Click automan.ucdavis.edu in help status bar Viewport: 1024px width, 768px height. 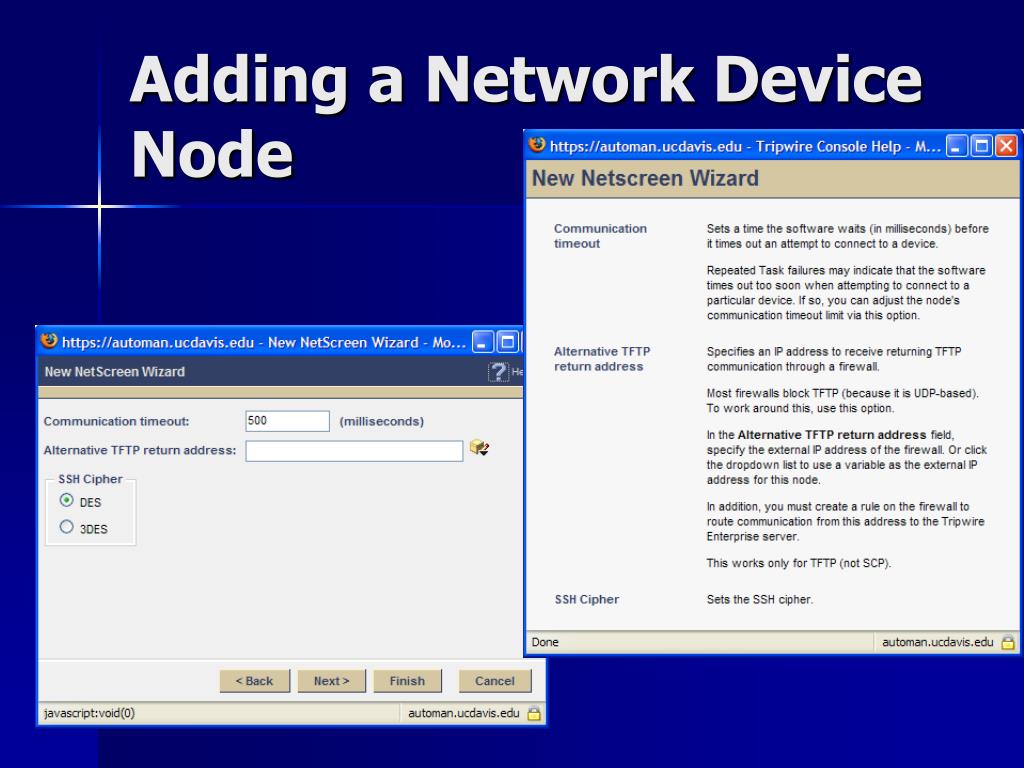pos(937,642)
